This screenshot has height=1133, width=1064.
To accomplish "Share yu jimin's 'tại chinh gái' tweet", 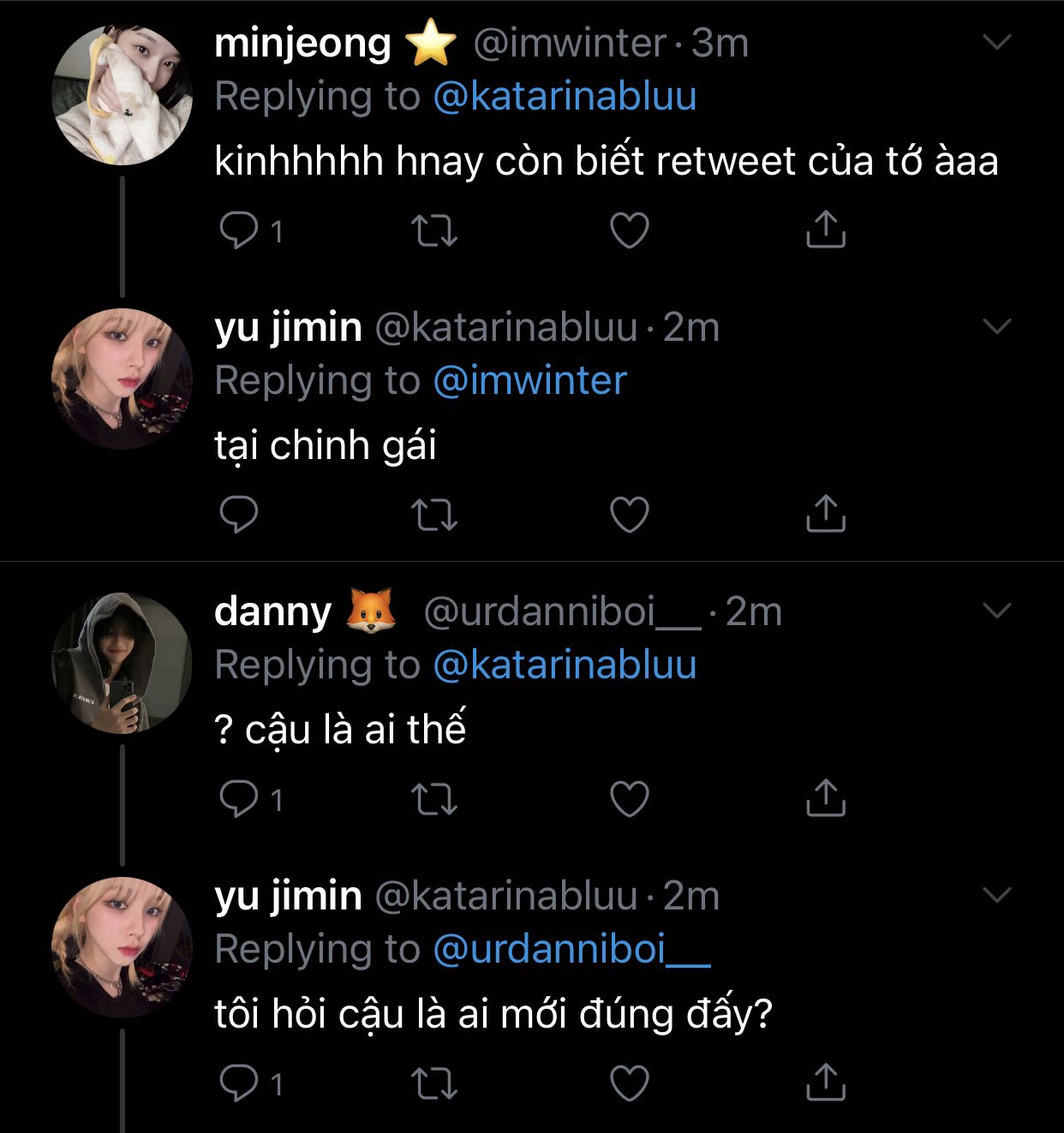I will coord(826,514).
